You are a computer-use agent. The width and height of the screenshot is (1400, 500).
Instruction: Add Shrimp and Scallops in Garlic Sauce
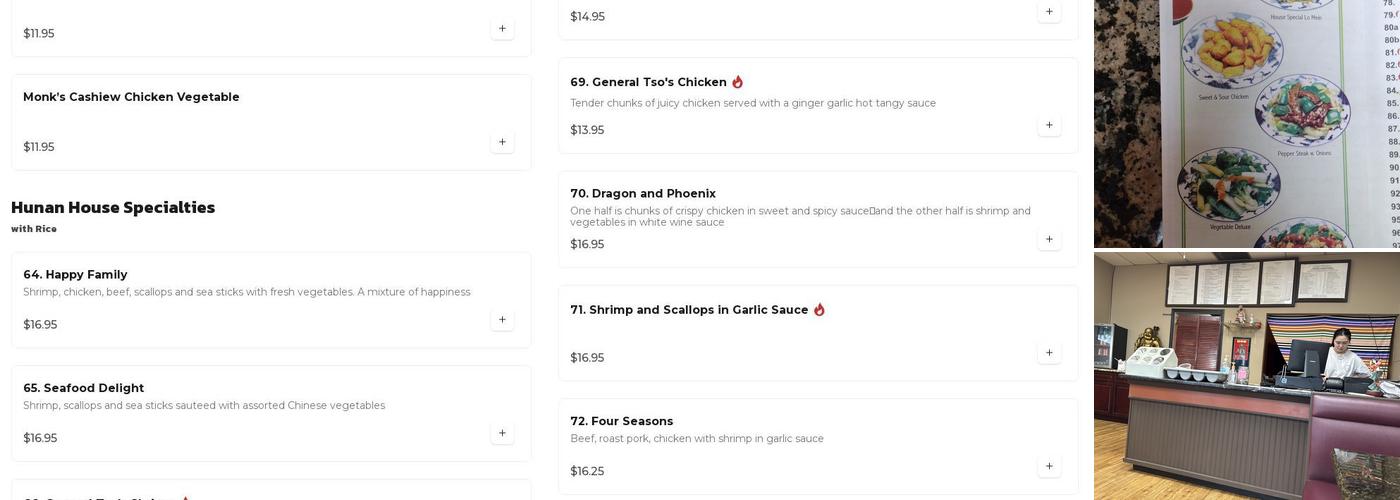pos(1049,353)
